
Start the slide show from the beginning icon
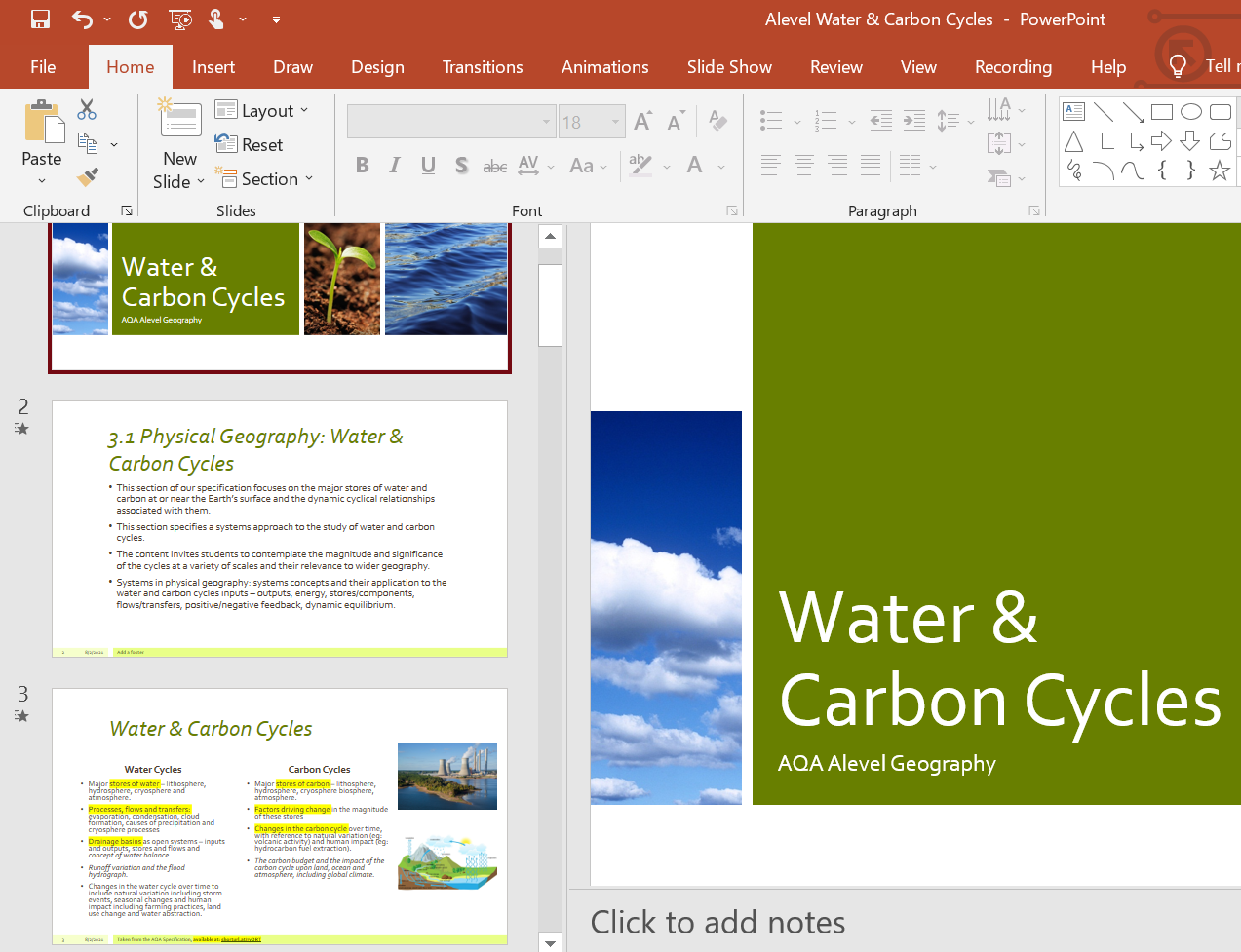tap(180, 19)
